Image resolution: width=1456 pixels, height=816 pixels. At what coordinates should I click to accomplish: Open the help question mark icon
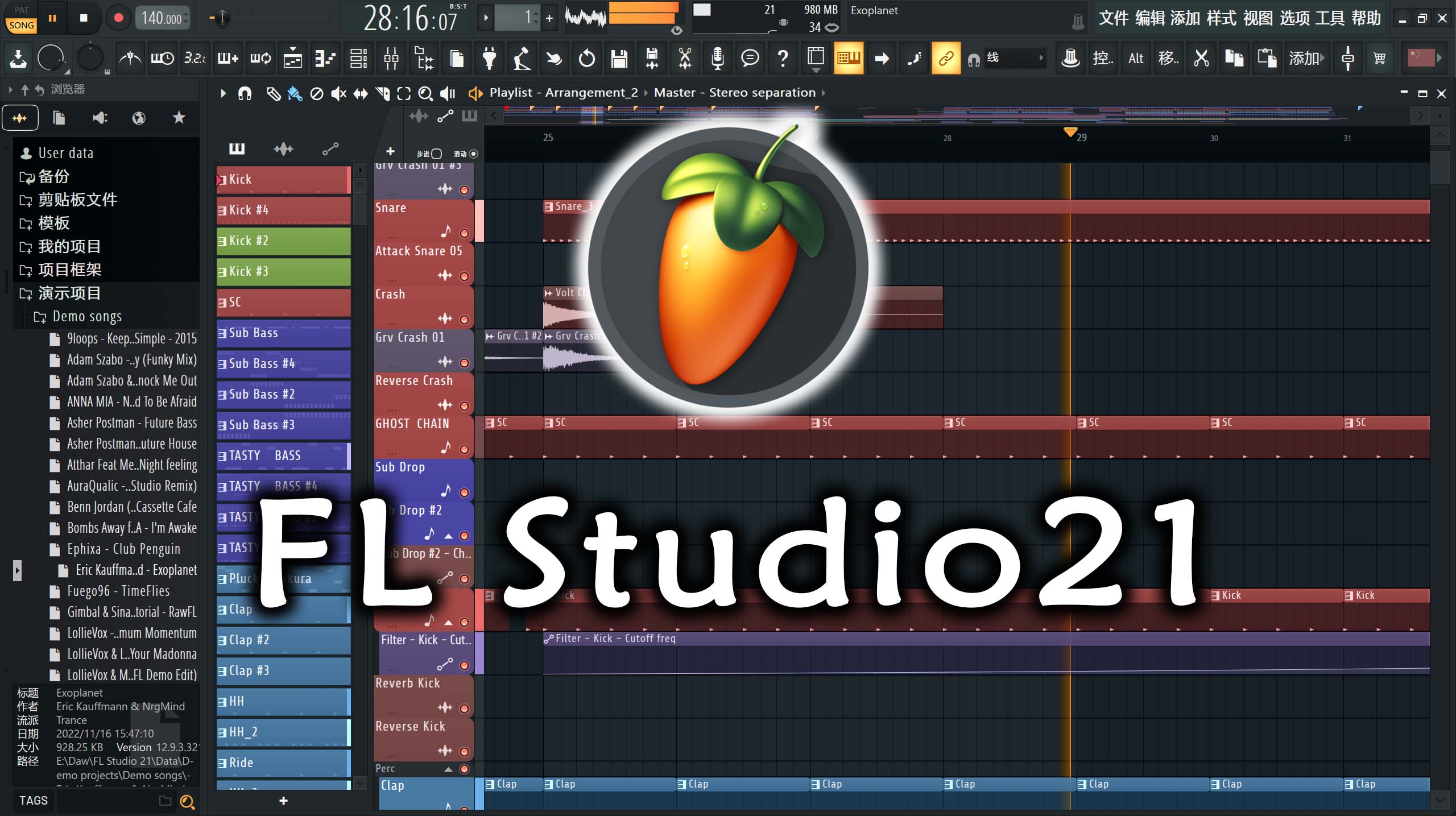point(783,58)
